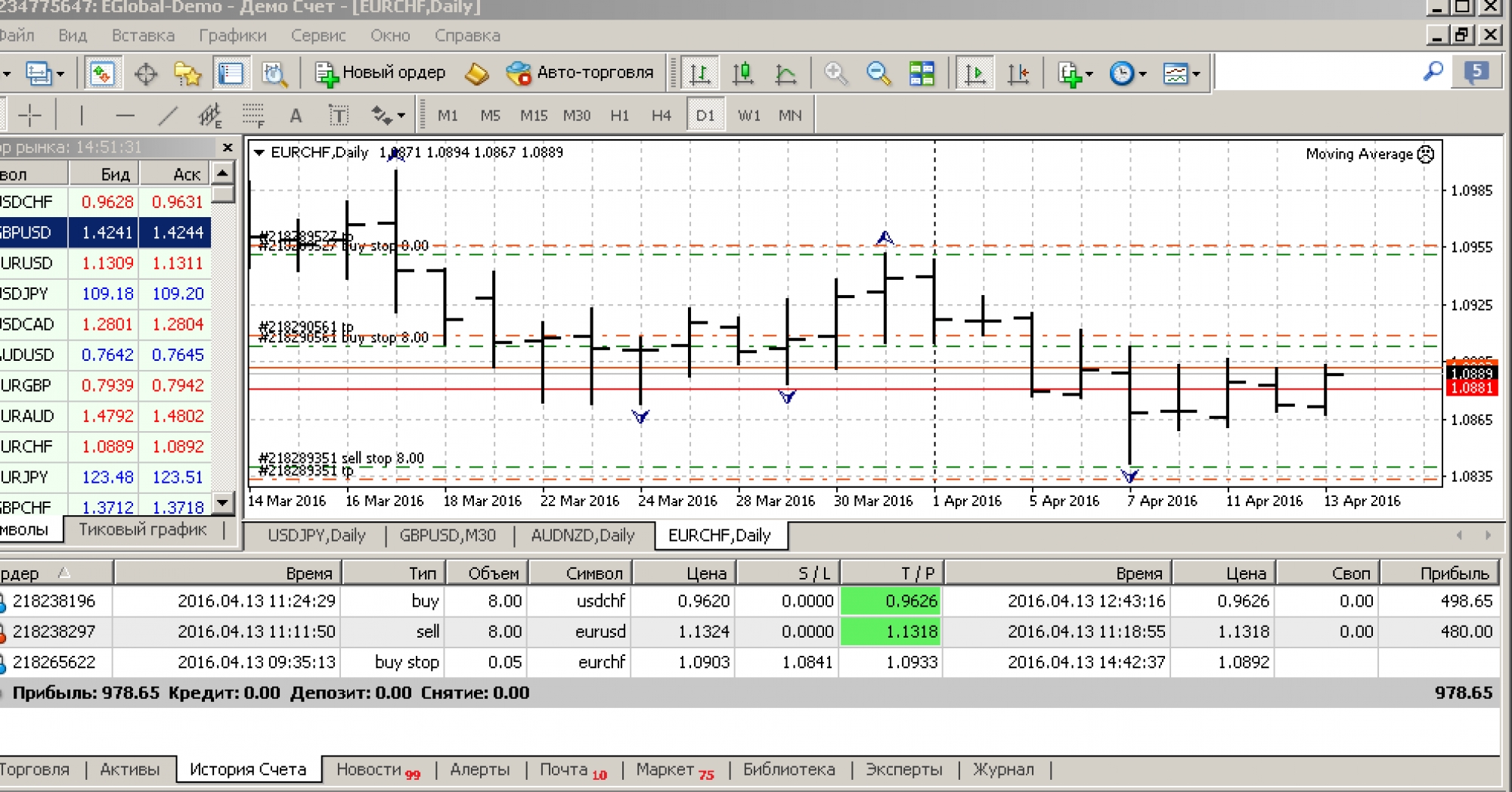Select the H4 timeframe button
Image resolution: width=1512 pixels, height=792 pixels.
tap(661, 116)
